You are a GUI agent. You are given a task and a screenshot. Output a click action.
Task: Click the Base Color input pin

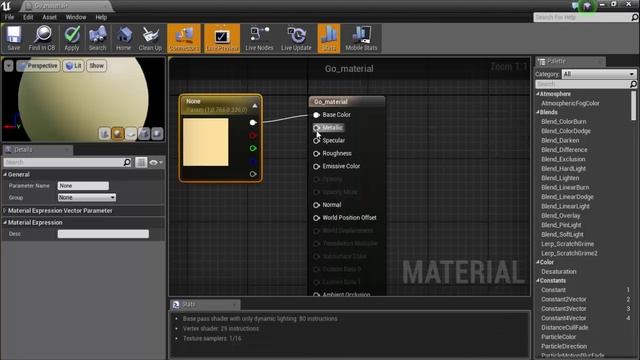click(316, 115)
